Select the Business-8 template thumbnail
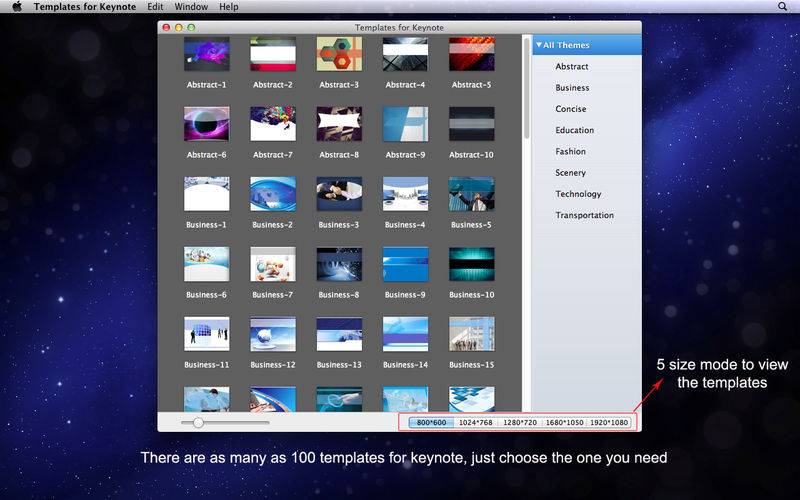 [x=339, y=264]
